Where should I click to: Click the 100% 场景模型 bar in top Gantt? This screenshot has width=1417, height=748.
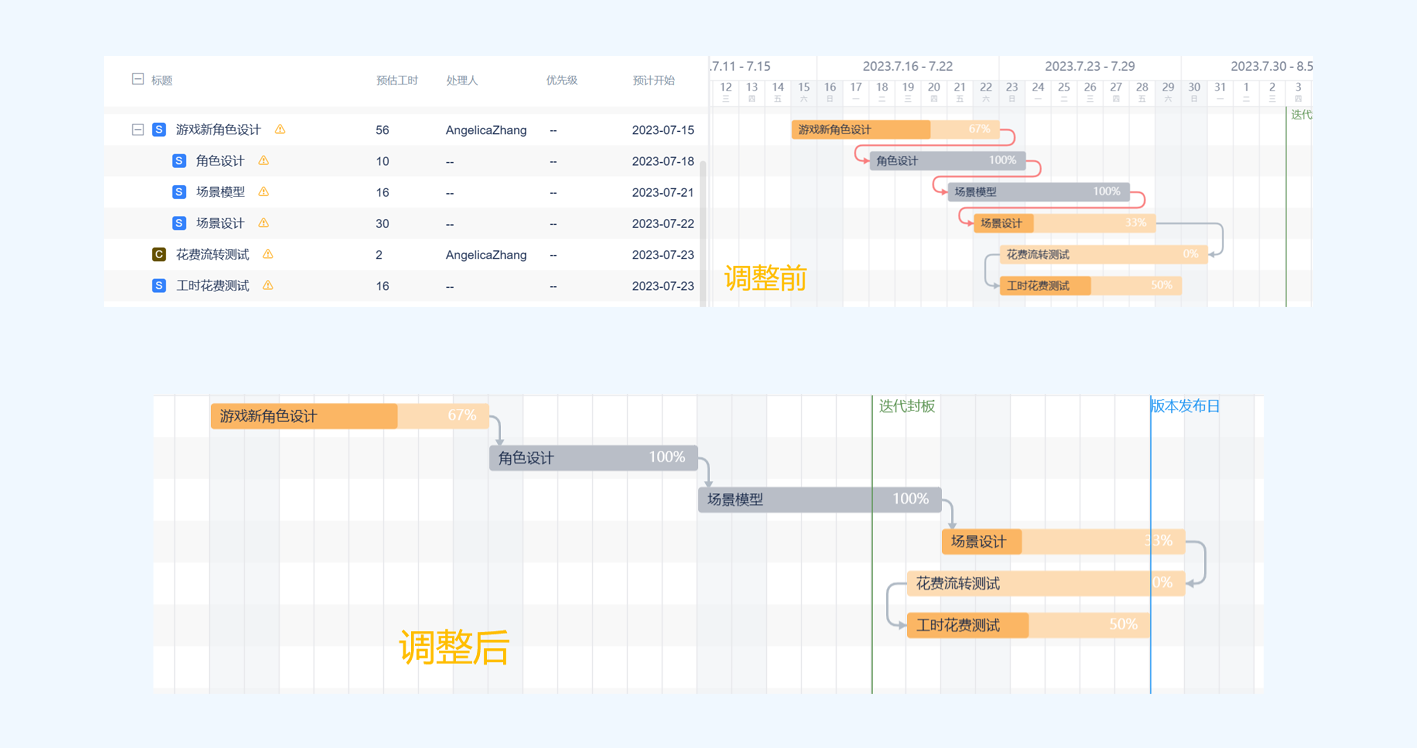click(x=1039, y=191)
